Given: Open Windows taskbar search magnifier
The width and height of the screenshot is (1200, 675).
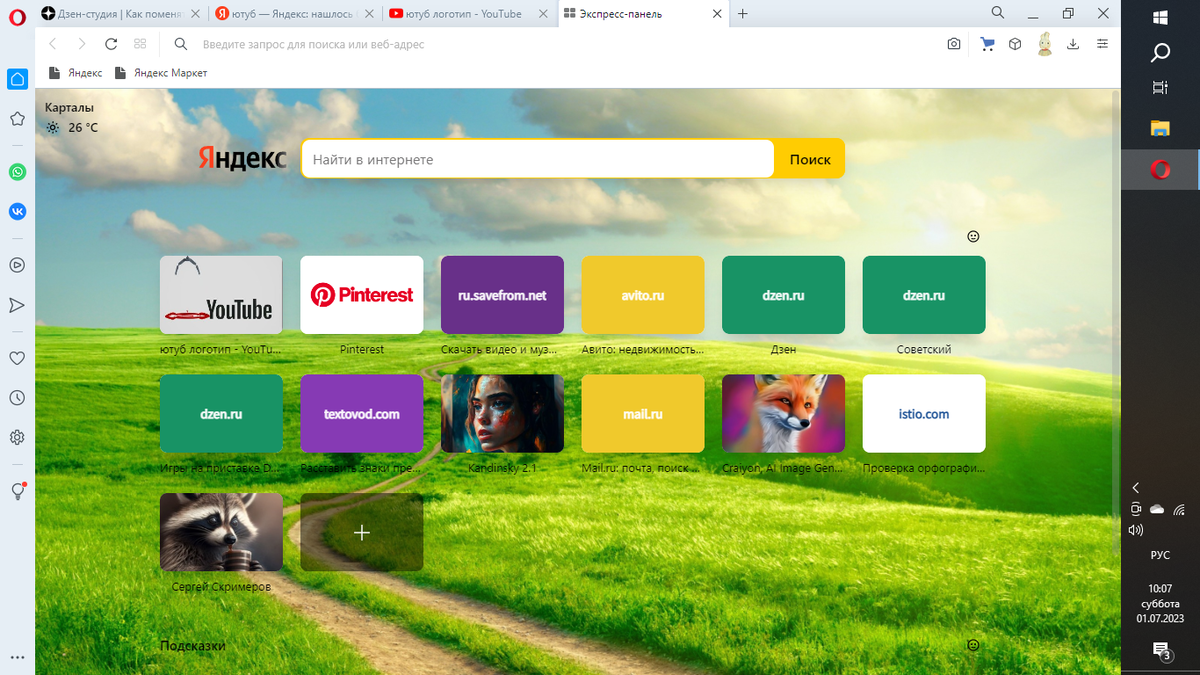Looking at the screenshot, I should pos(1160,52).
